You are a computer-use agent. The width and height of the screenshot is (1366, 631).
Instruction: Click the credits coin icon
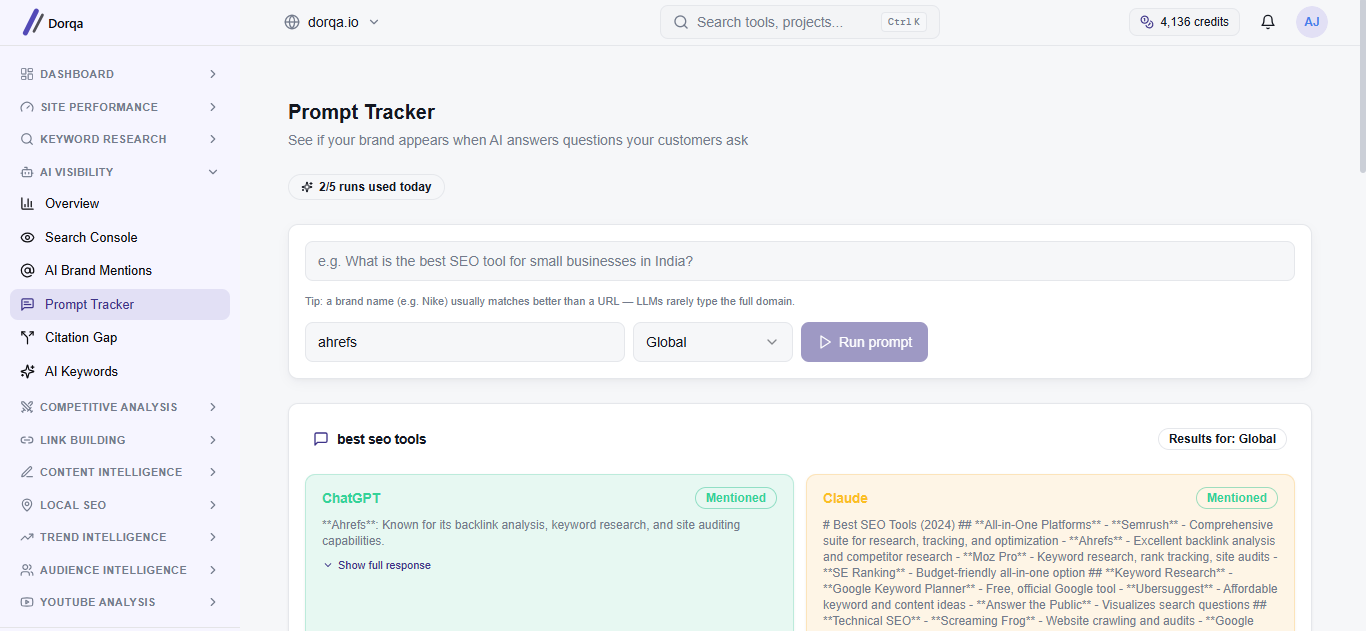[1147, 22]
